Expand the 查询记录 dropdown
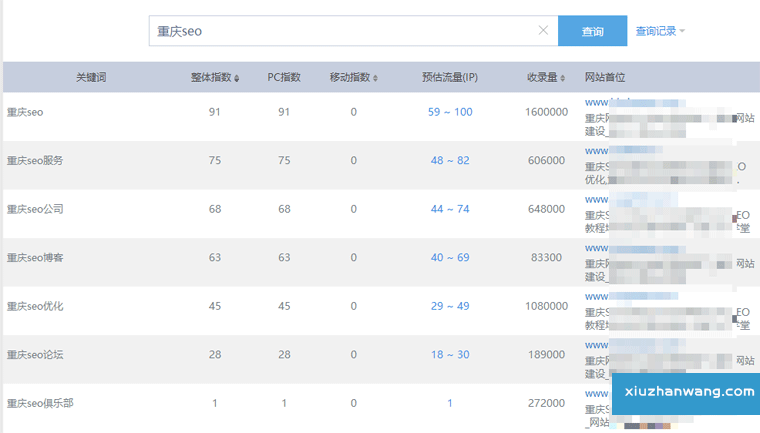The height and width of the screenshot is (433, 760). click(x=660, y=31)
